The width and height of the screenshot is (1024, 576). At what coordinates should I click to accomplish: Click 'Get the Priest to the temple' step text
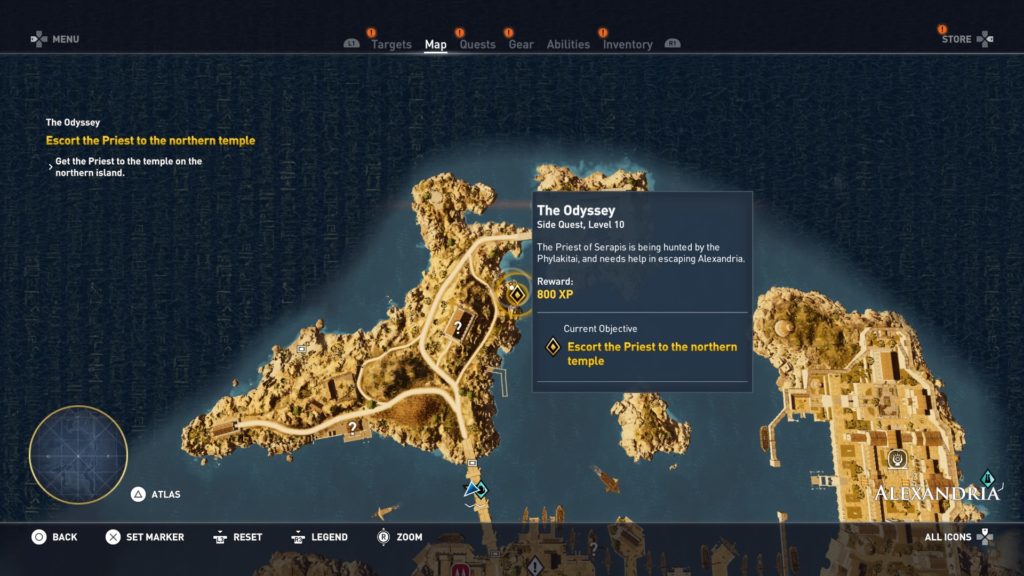tap(129, 167)
